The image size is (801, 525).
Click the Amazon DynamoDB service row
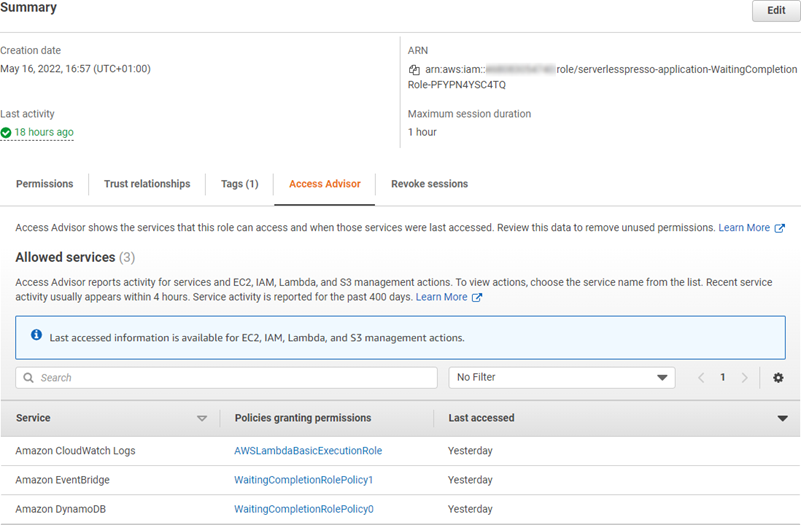[x=400, y=509]
